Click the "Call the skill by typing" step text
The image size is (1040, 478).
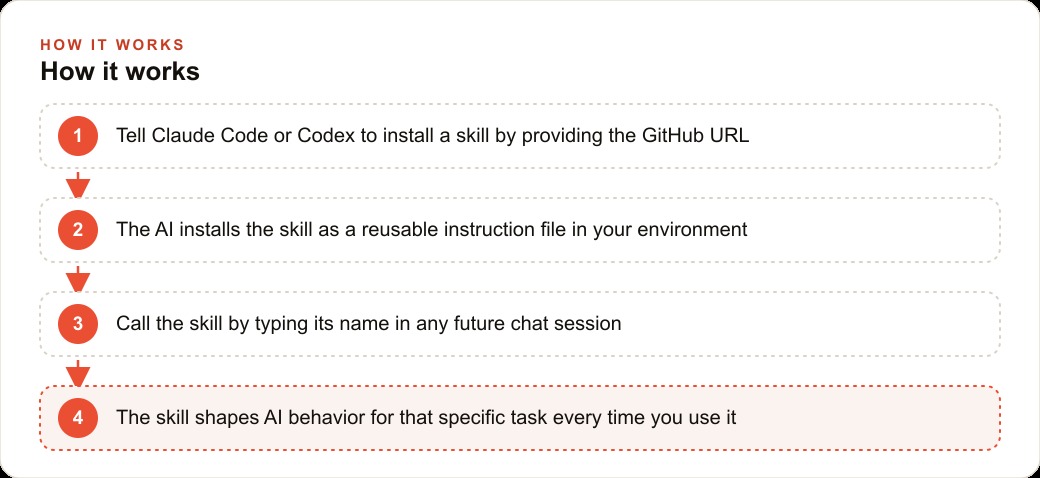point(369,324)
